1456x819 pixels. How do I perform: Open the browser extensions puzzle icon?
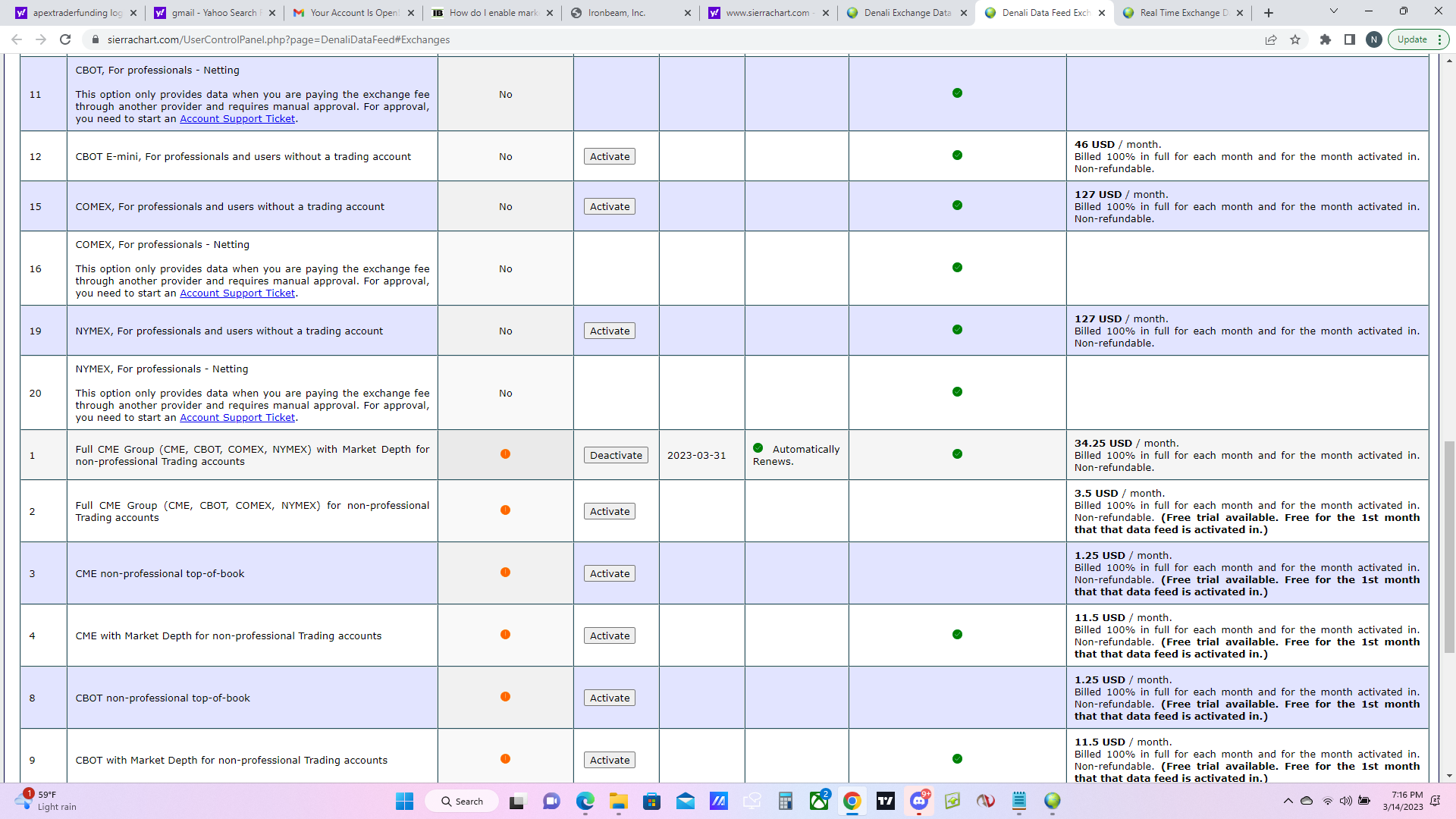point(1326,39)
